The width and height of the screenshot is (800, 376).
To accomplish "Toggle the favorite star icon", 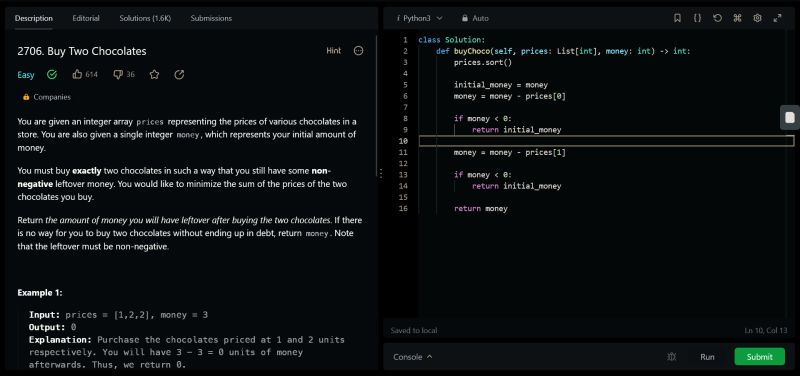I will coord(154,74).
